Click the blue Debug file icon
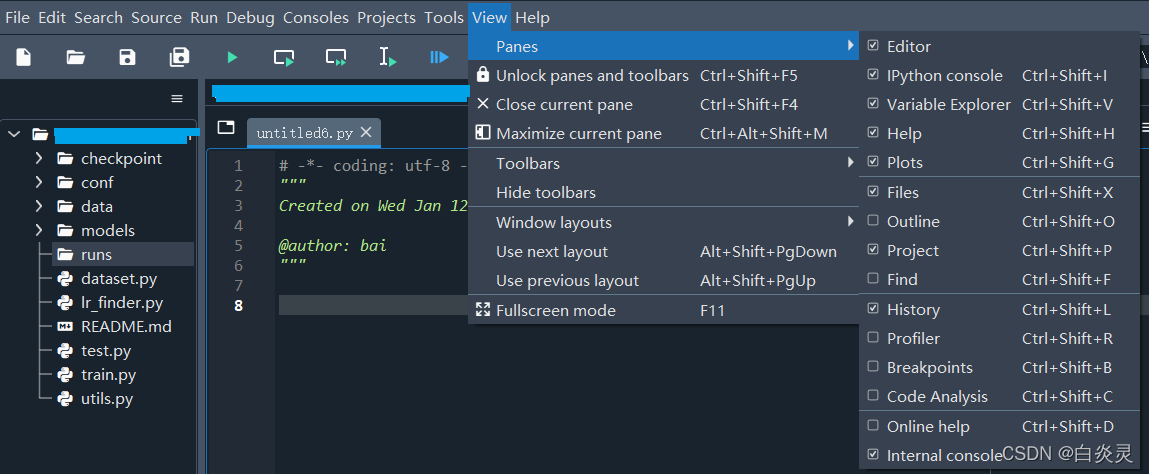 pyautogui.click(x=439, y=57)
